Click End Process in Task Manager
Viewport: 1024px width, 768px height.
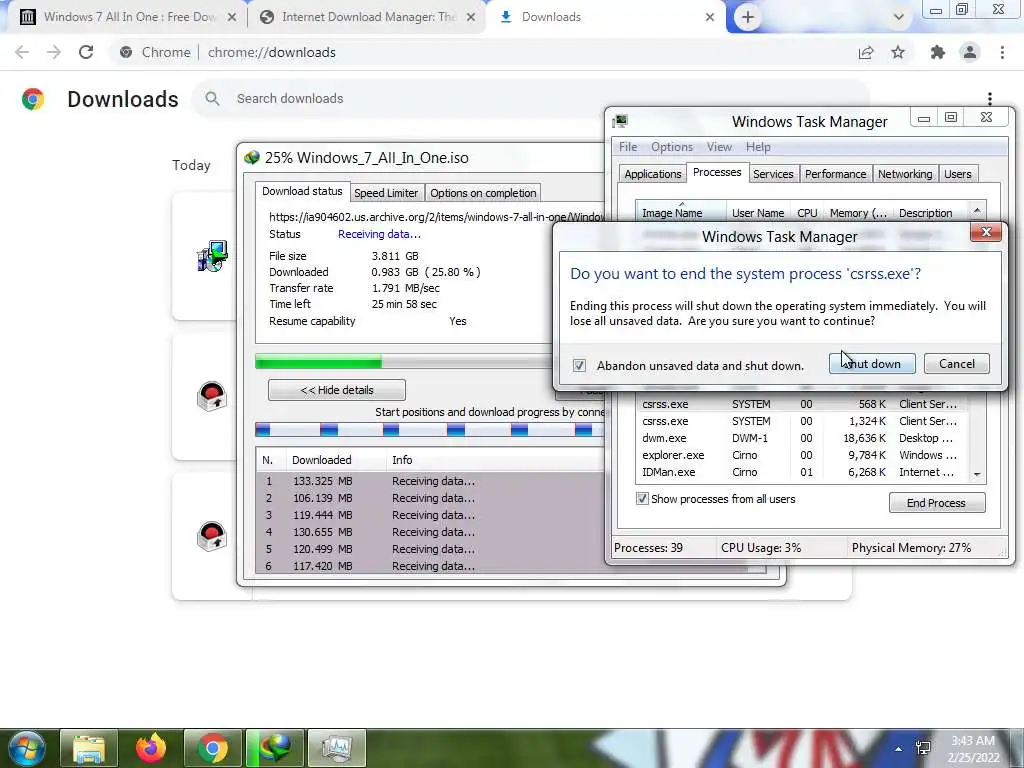pyautogui.click(x=936, y=503)
